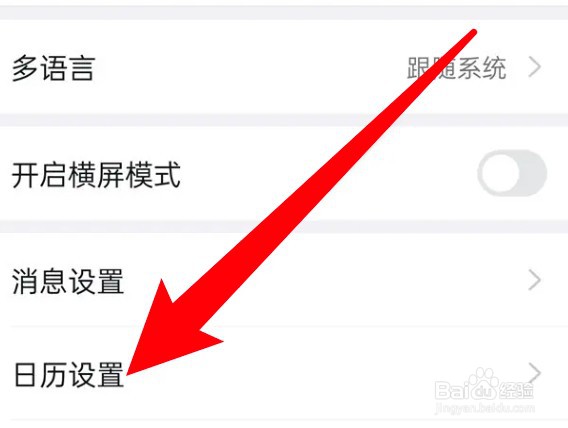This screenshot has height=428, width=568.
Task: Click the thin tail end of the red arrow
Action: pos(472,33)
